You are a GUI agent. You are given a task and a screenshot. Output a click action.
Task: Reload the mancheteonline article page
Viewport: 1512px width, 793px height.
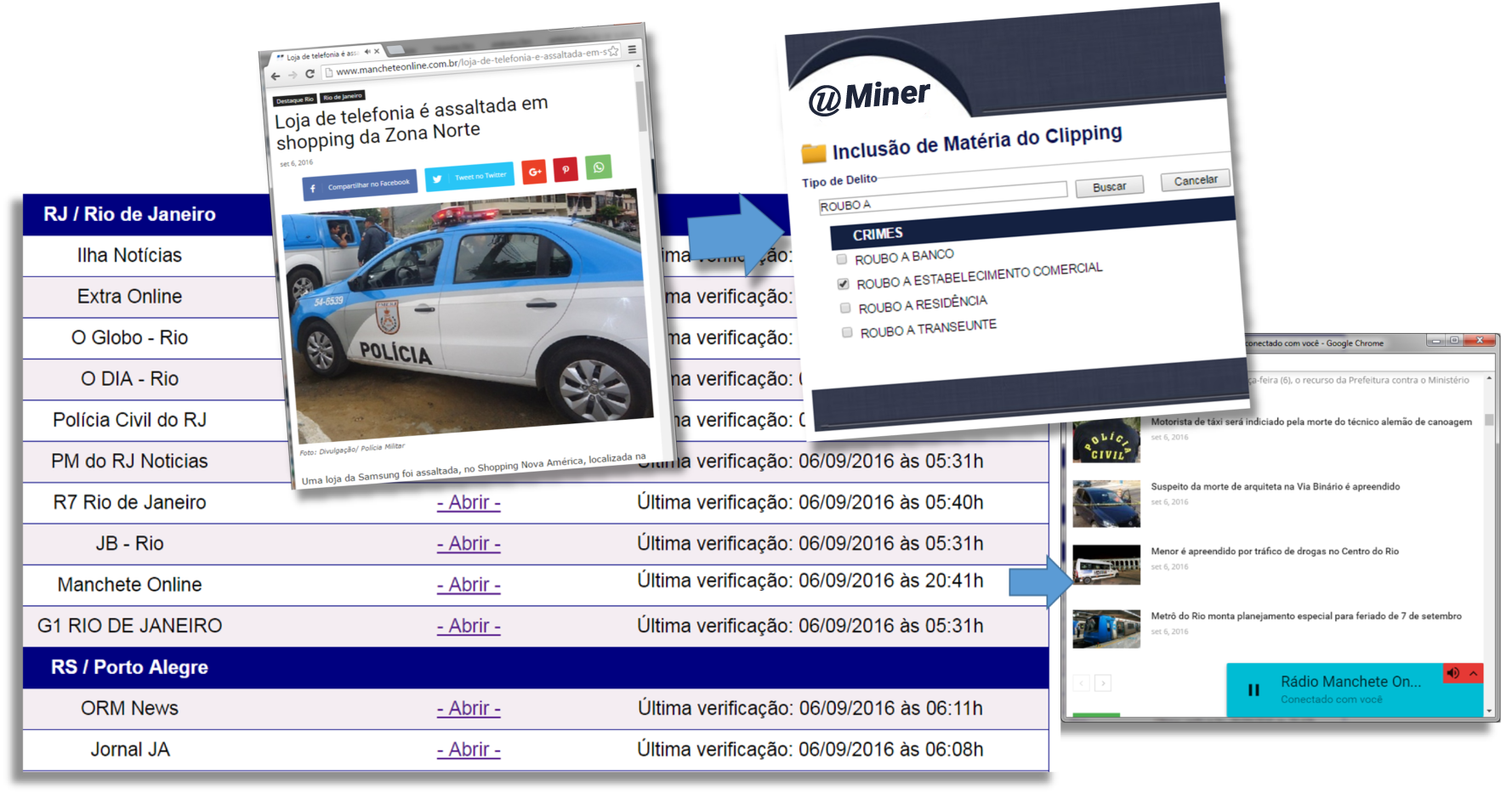[310, 74]
